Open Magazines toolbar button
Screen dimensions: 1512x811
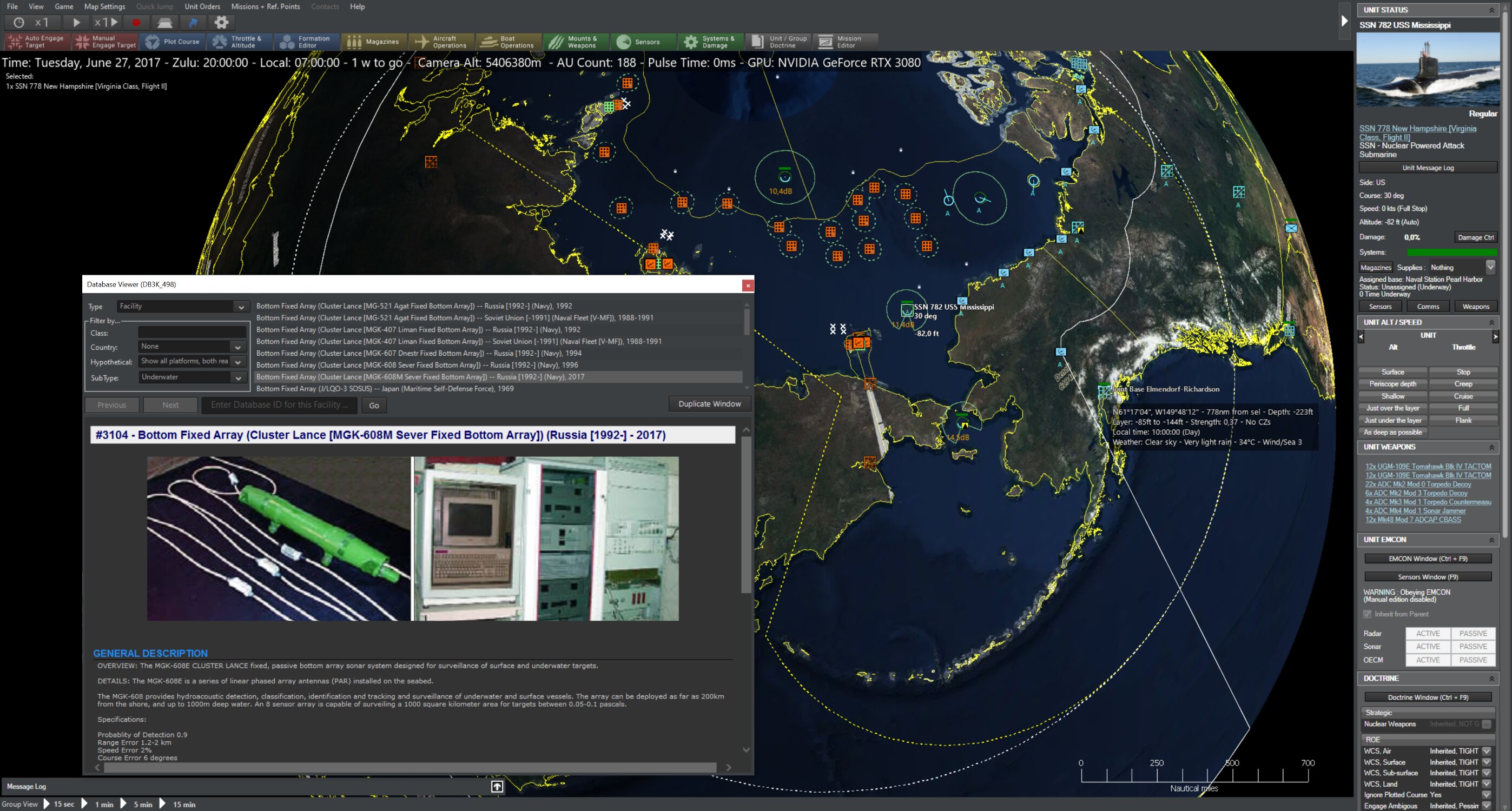[373, 42]
